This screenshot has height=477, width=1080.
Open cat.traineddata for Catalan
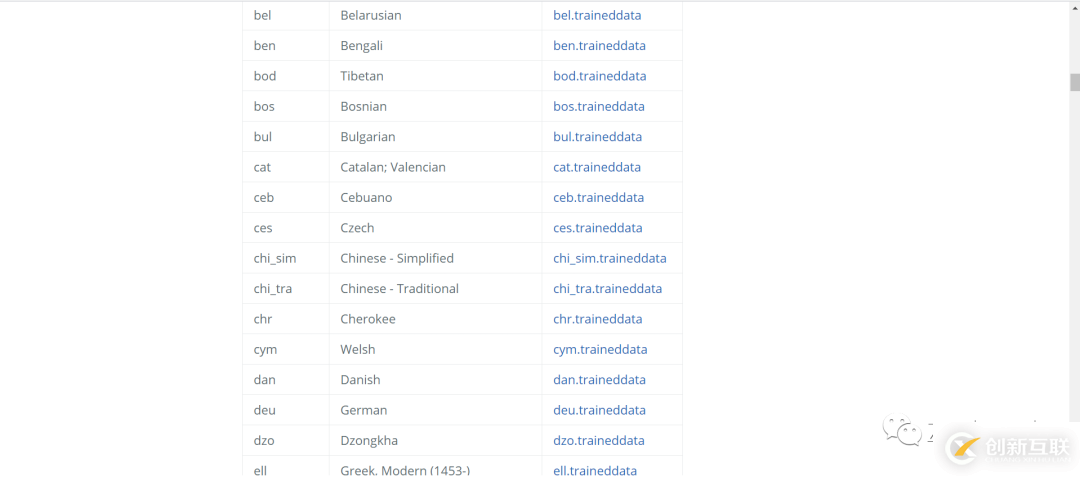tap(597, 167)
